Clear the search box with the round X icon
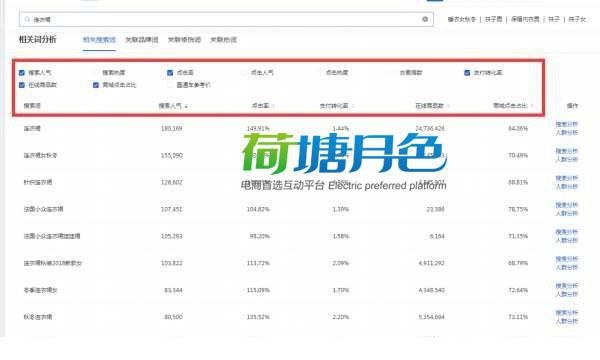 (425, 19)
